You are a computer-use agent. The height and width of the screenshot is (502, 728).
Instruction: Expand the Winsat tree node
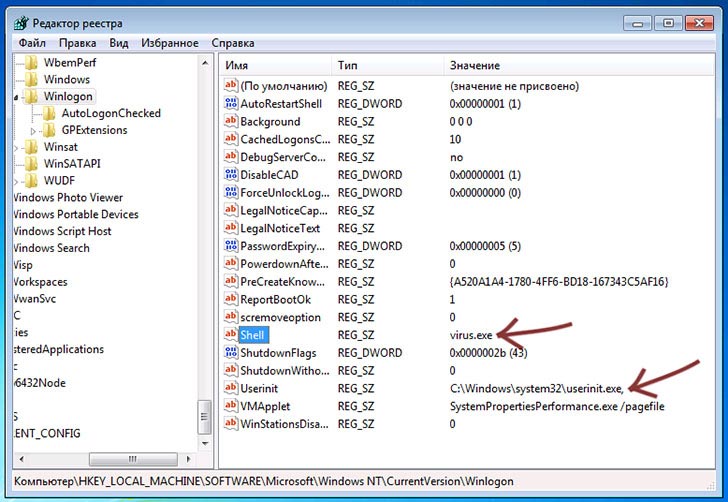click(19, 147)
